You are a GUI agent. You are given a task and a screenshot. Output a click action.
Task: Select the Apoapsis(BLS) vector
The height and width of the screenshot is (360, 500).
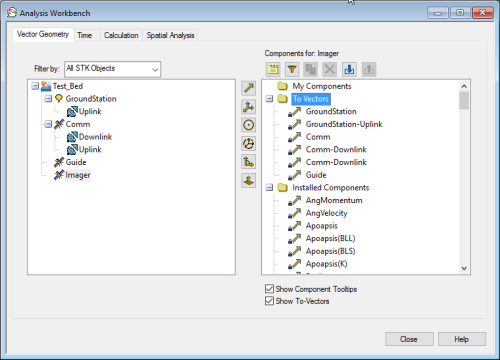click(x=331, y=251)
